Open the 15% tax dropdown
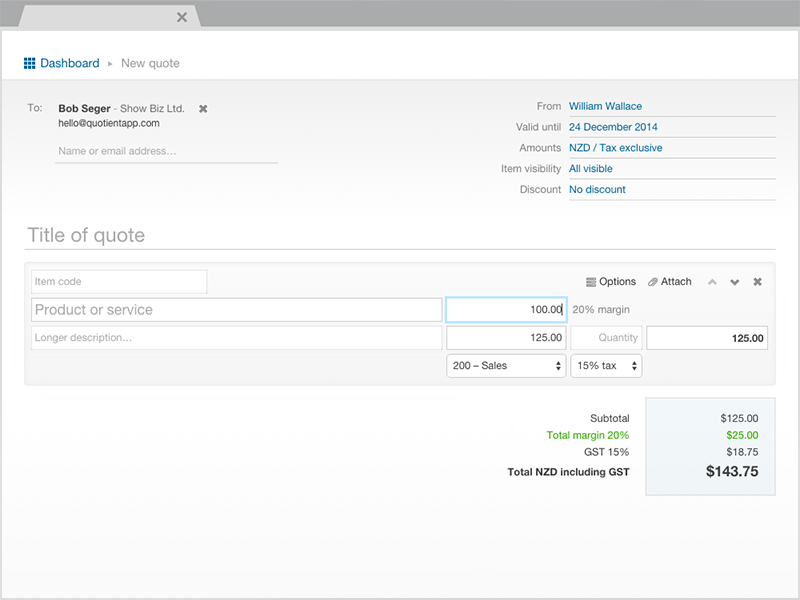This screenshot has width=800, height=600. (x=606, y=366)
